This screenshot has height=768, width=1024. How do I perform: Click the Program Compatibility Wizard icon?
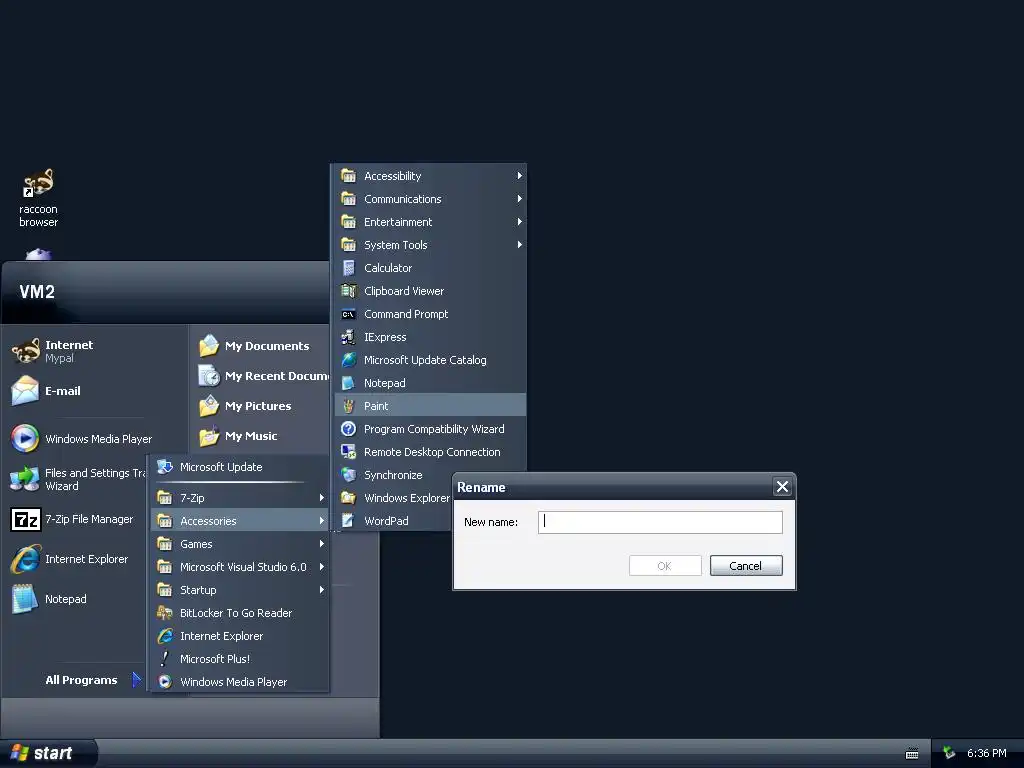tap(349, 428)
